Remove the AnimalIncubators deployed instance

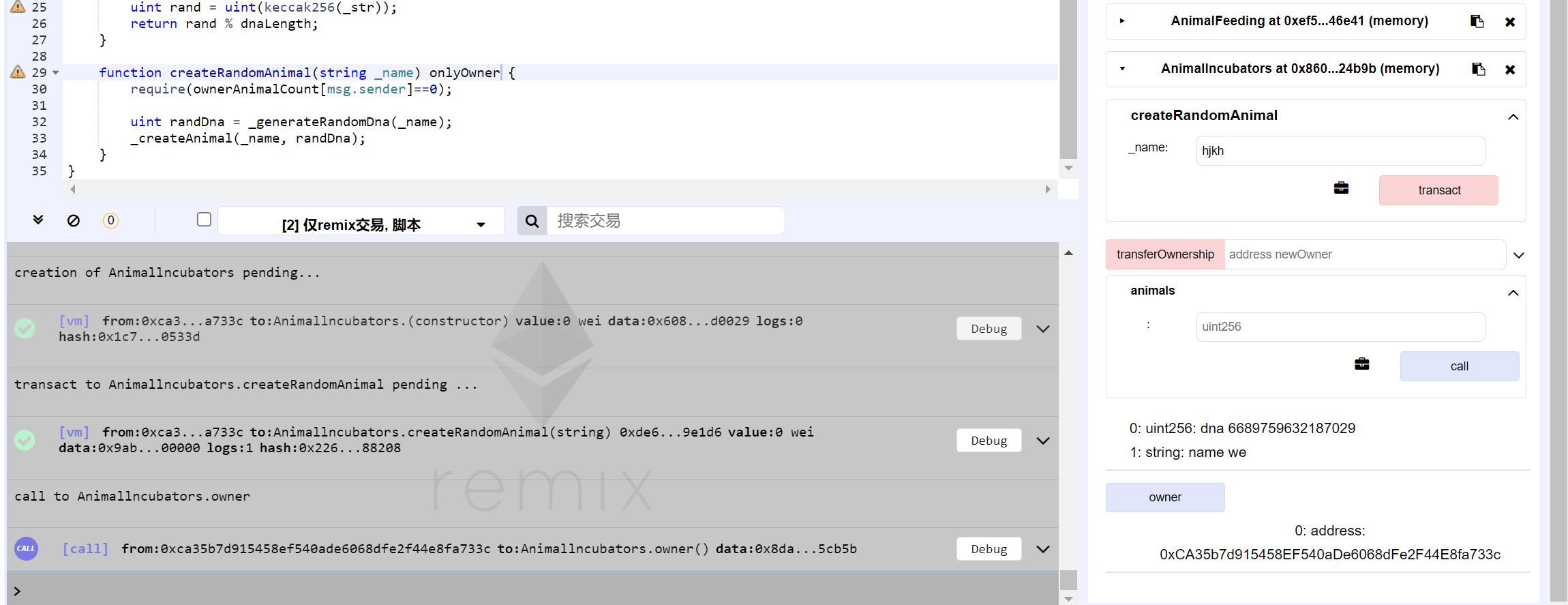tap(1510, 70)
